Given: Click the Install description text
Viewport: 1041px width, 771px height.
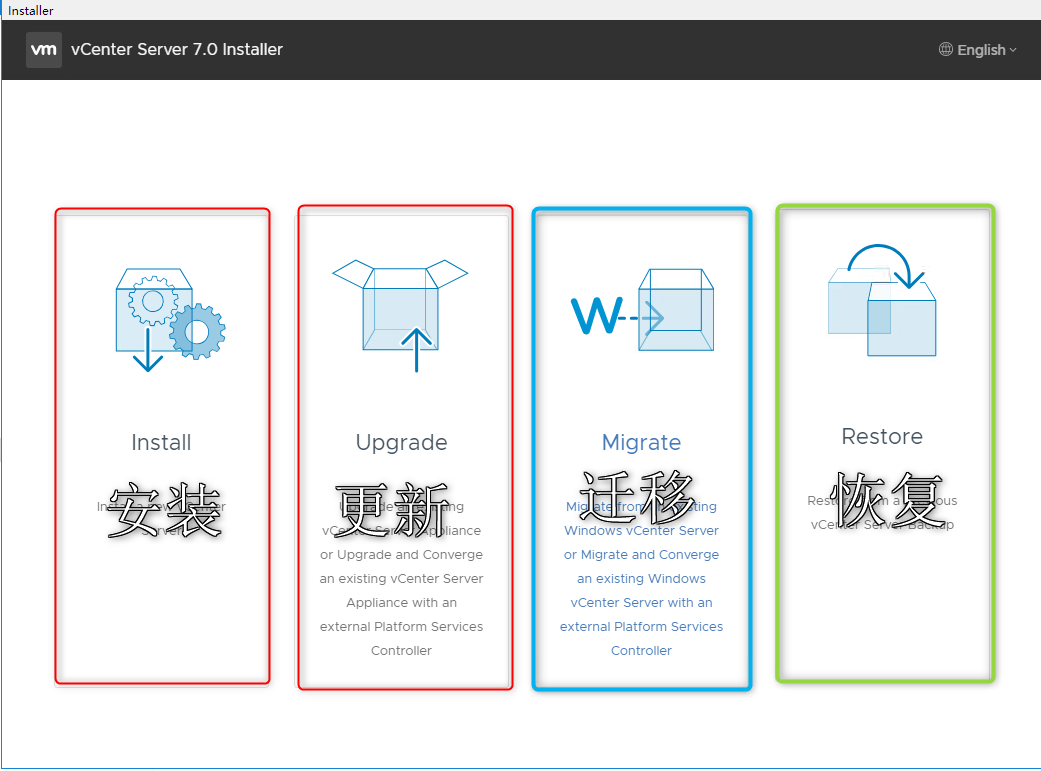Looking at the screenshot, I should (161, 519).
